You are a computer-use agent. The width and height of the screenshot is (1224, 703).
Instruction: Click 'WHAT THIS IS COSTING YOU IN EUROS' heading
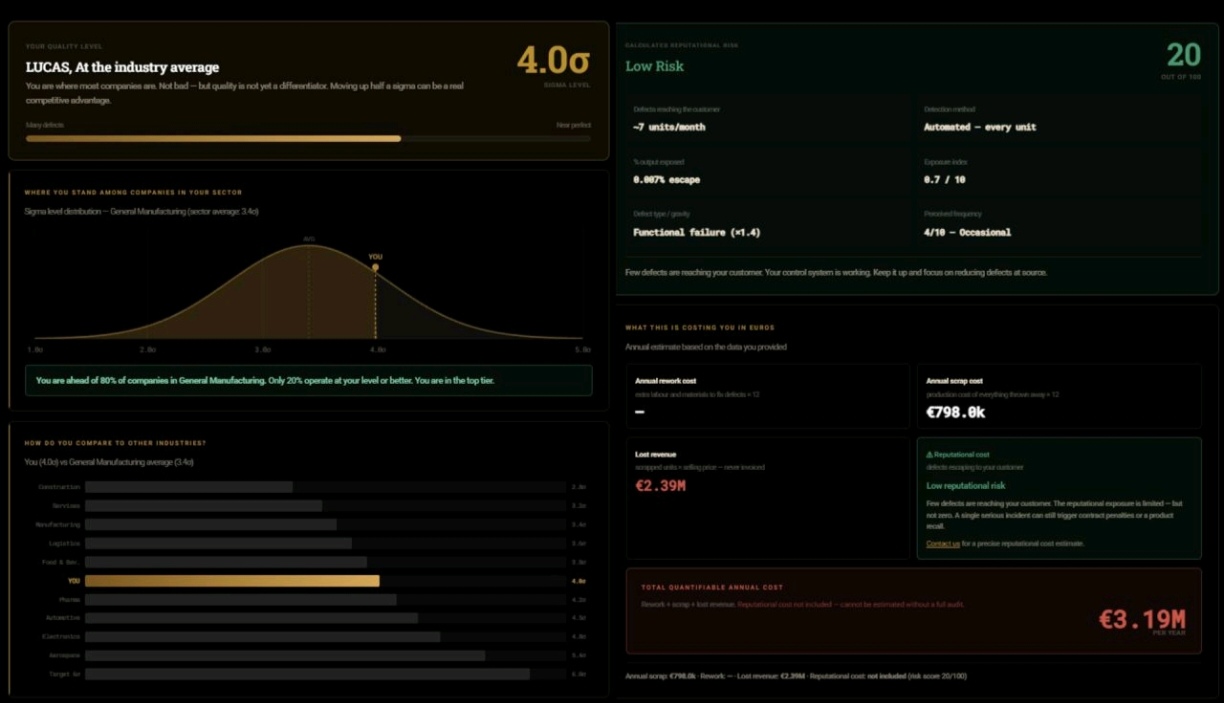[700, 327]
